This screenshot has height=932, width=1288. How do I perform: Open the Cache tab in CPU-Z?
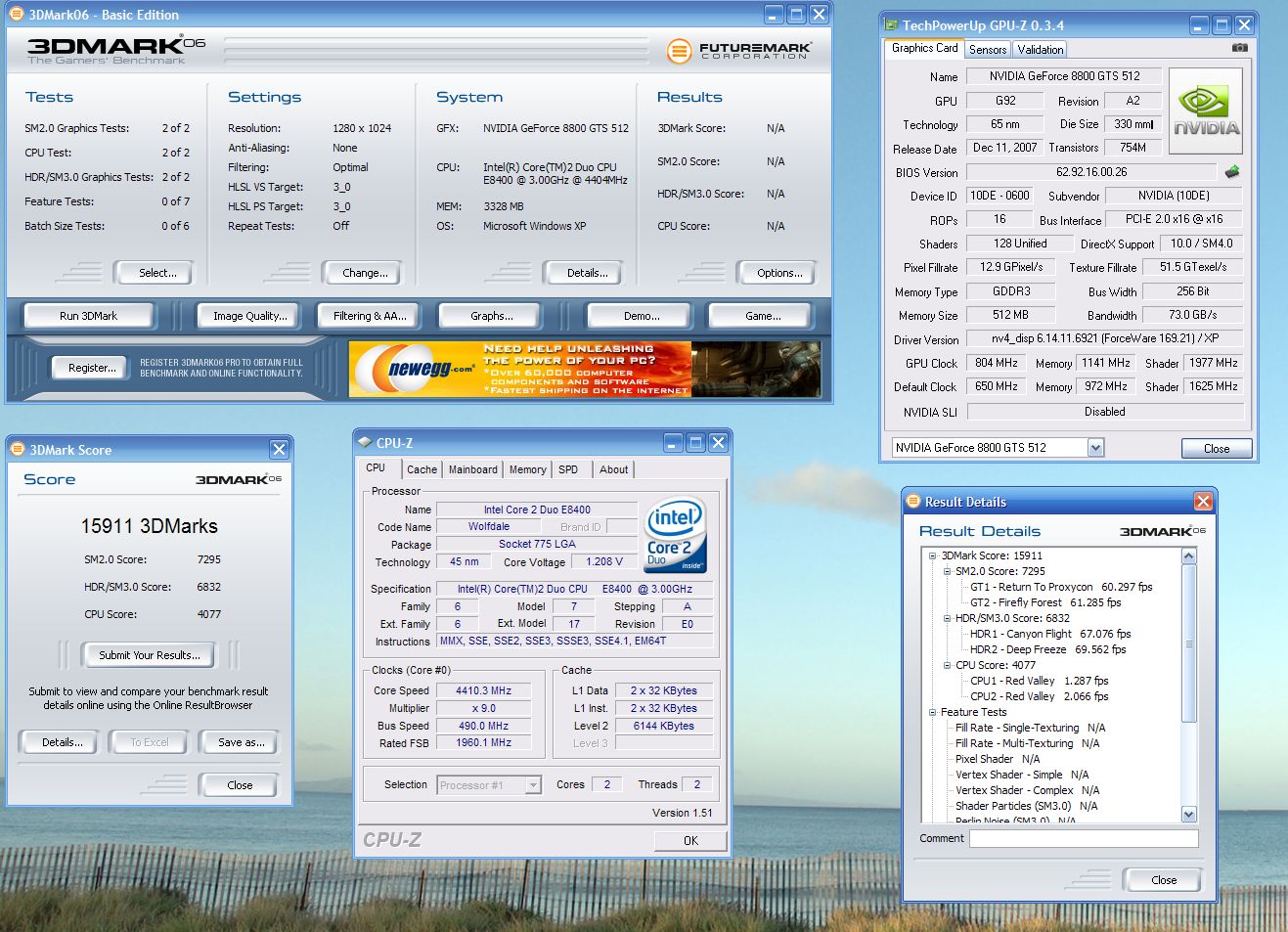coord(422,469)
